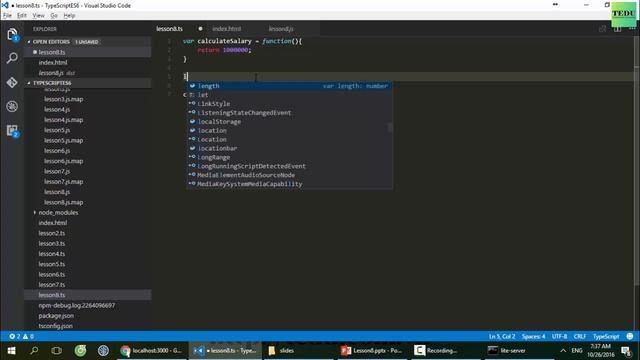Open lesson7.js in explorer
This screenshot has width=640, height=360.
(88, 171)
